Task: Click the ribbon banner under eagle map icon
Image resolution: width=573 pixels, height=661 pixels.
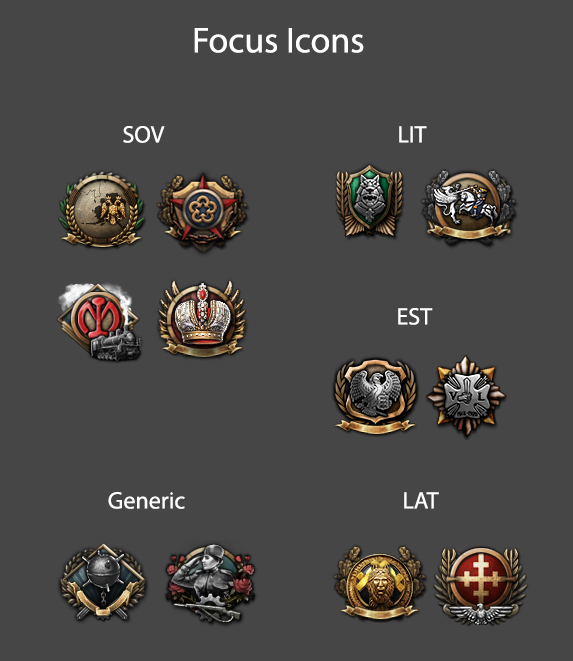Action: 101,239
